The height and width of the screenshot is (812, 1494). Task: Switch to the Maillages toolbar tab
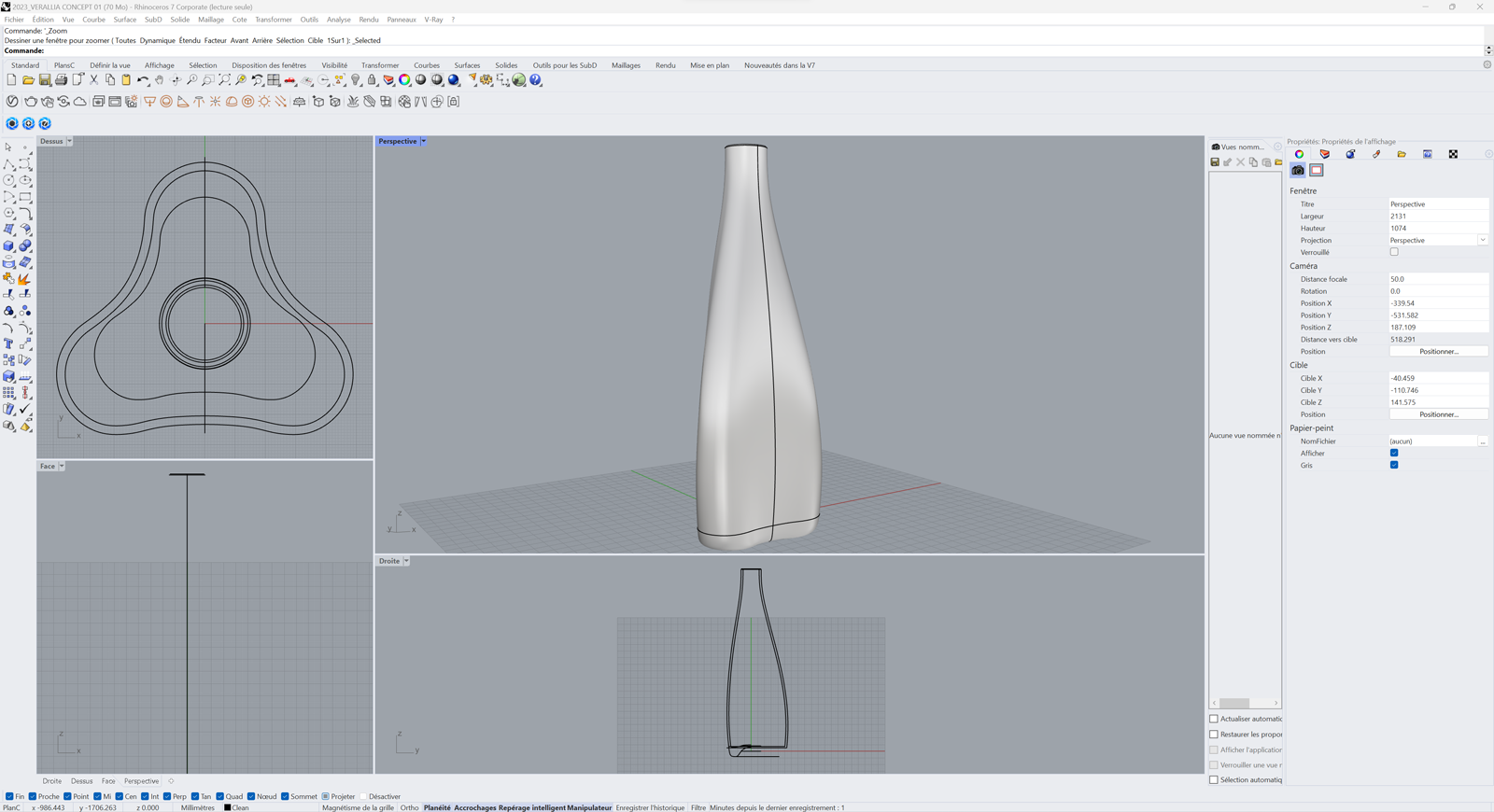pyautogui.click(x=626, y=65)
